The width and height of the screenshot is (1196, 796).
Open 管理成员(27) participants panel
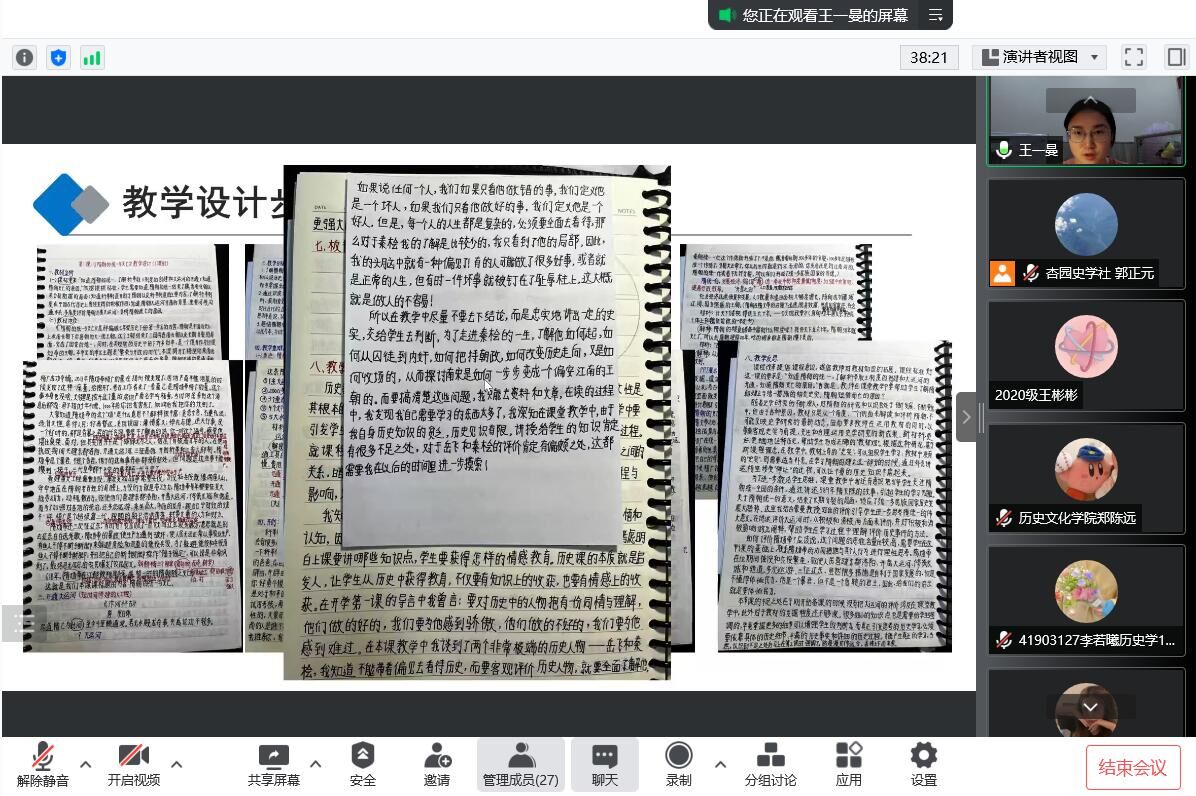click(x=520, y=765)
